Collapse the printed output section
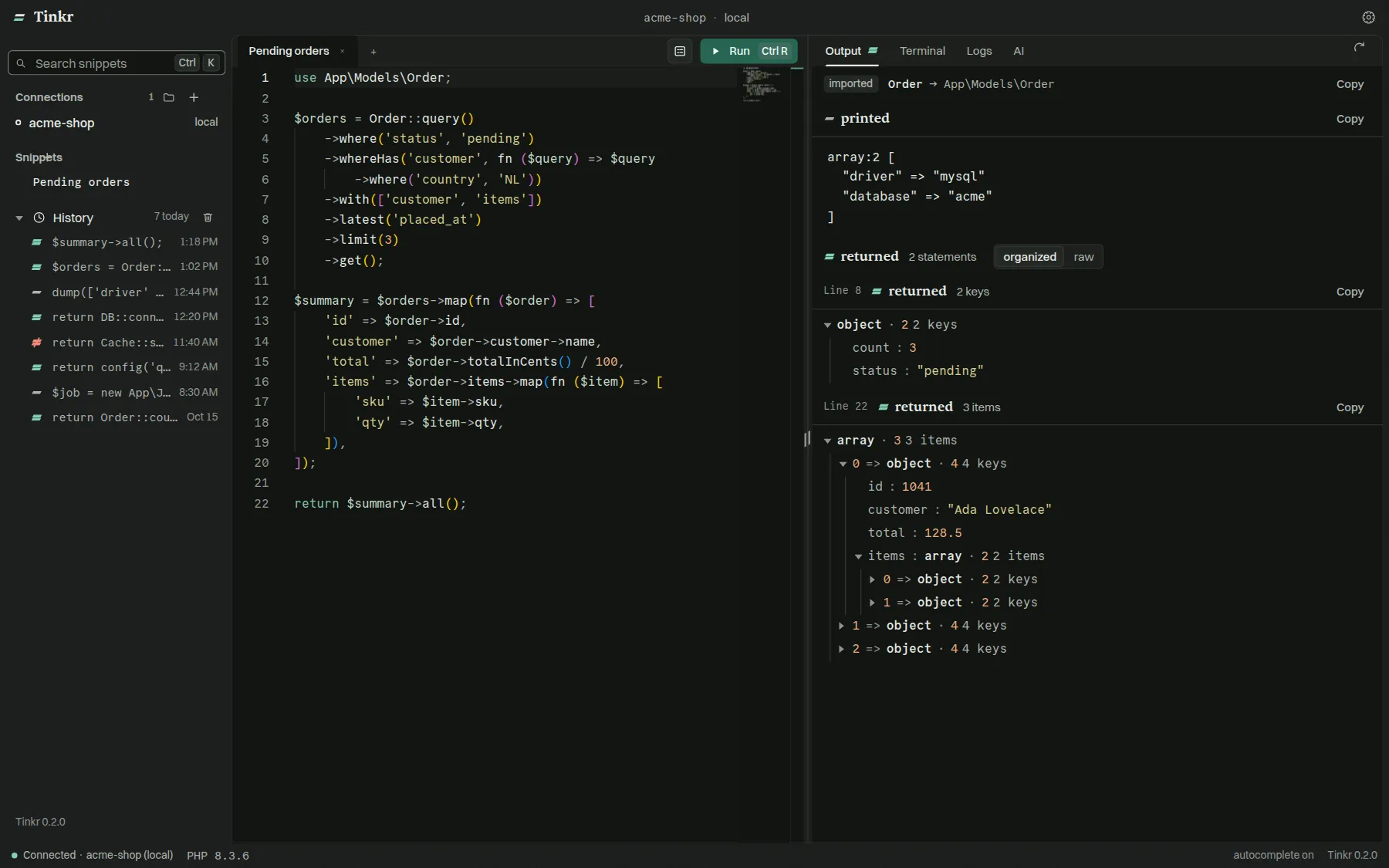The image size is (1389, 868). click(x=830, y=119)
